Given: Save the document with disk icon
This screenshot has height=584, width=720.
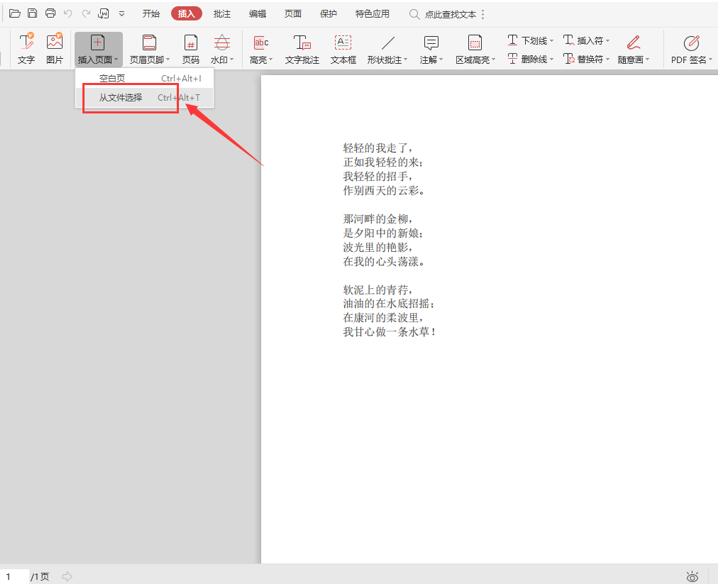Looking at the screenshot, I should 32,13.
